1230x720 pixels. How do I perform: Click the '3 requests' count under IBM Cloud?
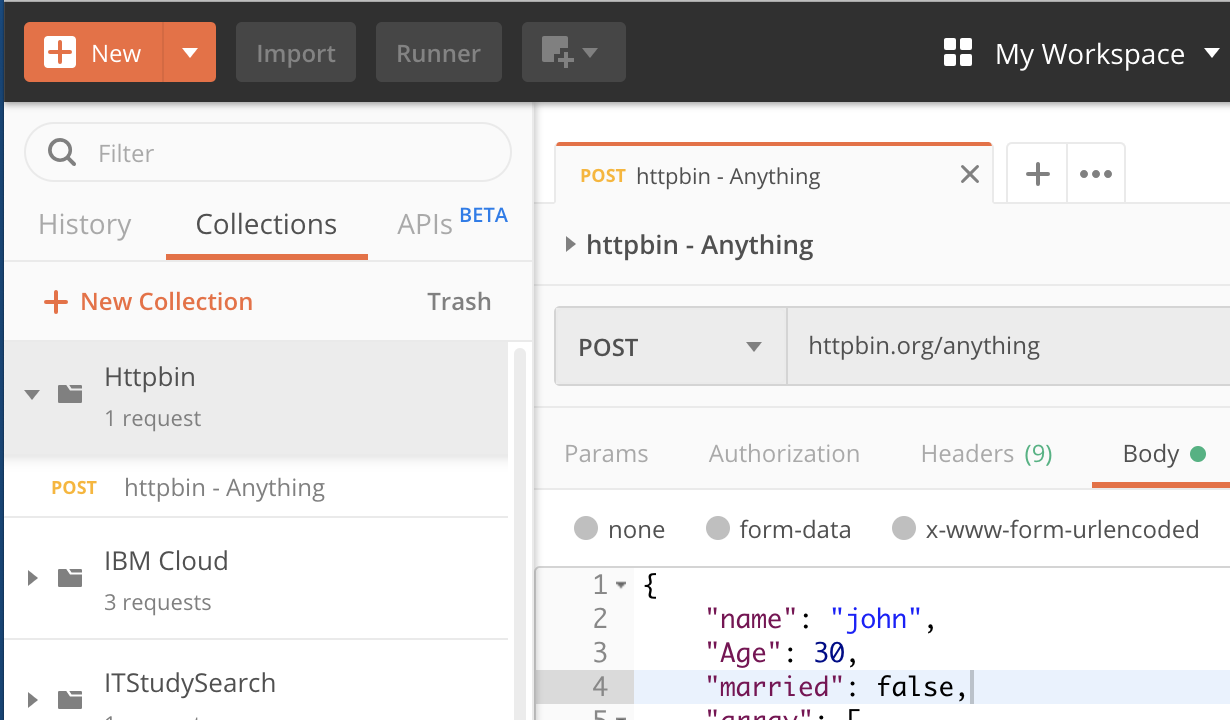click(x=158, y=602)
